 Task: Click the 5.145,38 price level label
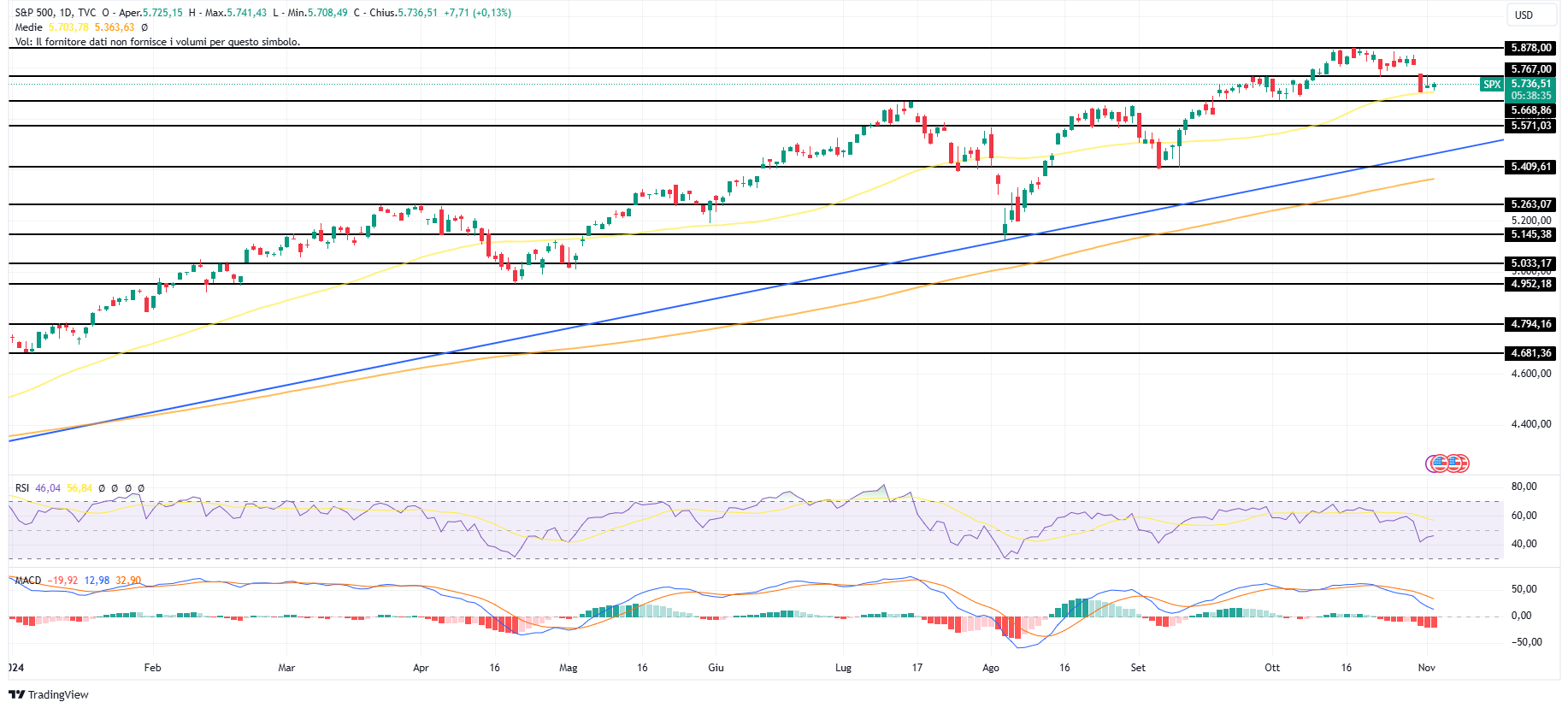pyautogui.click(x=1530, y=234)
